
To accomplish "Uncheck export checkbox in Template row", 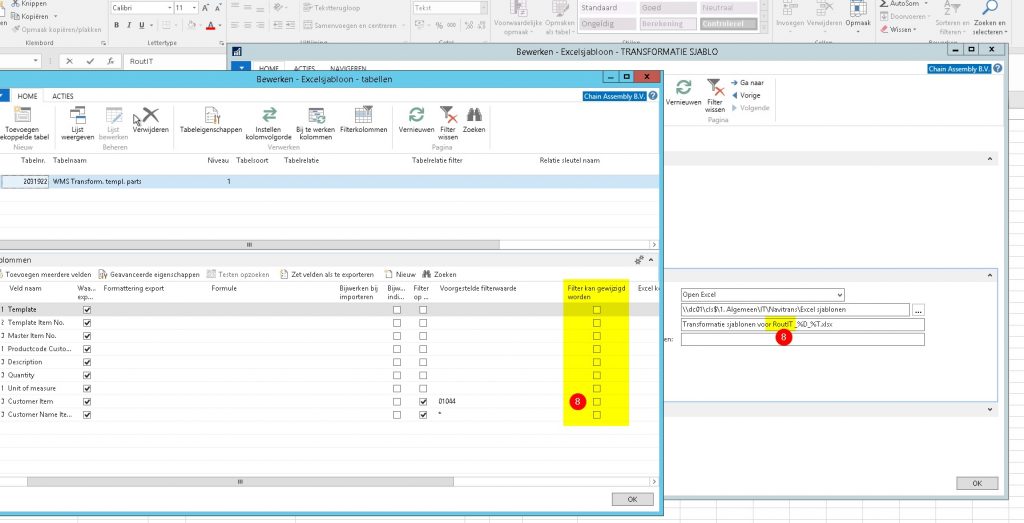I will (x=88, y=309).
